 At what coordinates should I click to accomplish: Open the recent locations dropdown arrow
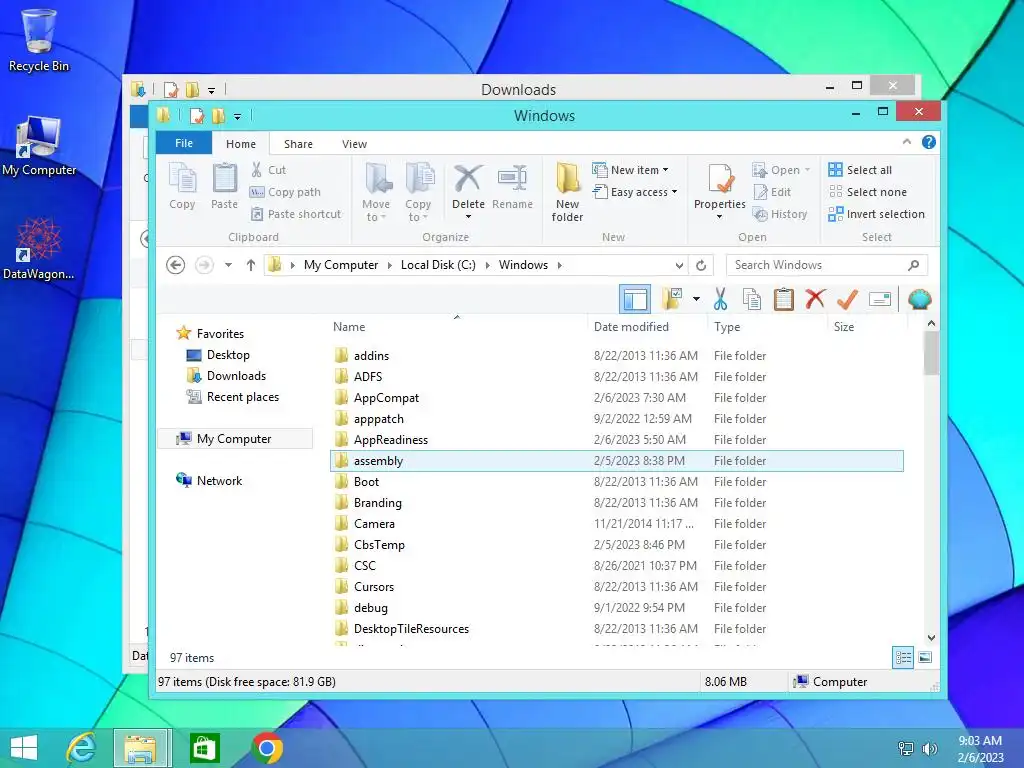pos(228,265)
